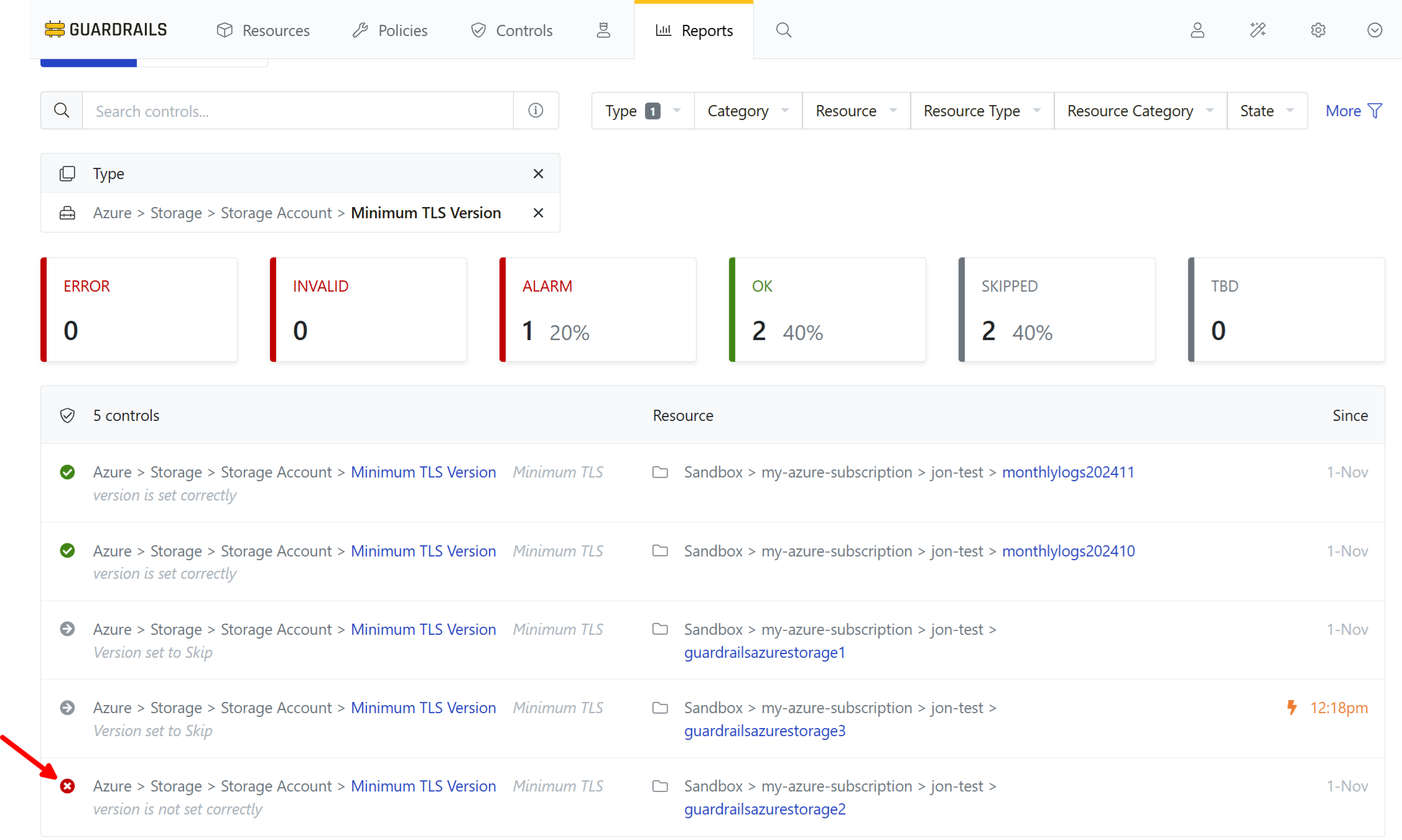Open the guardrailsazurestorage2 resource link
Screen dimensions: 1402x840
764,809
